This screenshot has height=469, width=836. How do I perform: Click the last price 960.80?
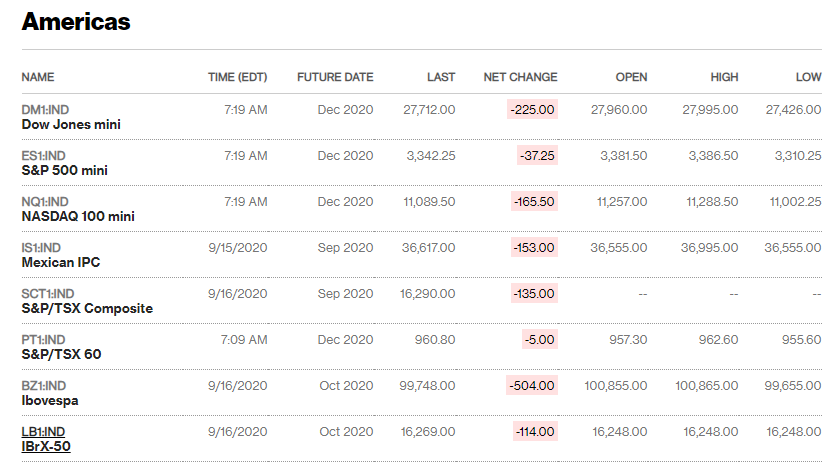pyautogui.click(x=435, y=340)
